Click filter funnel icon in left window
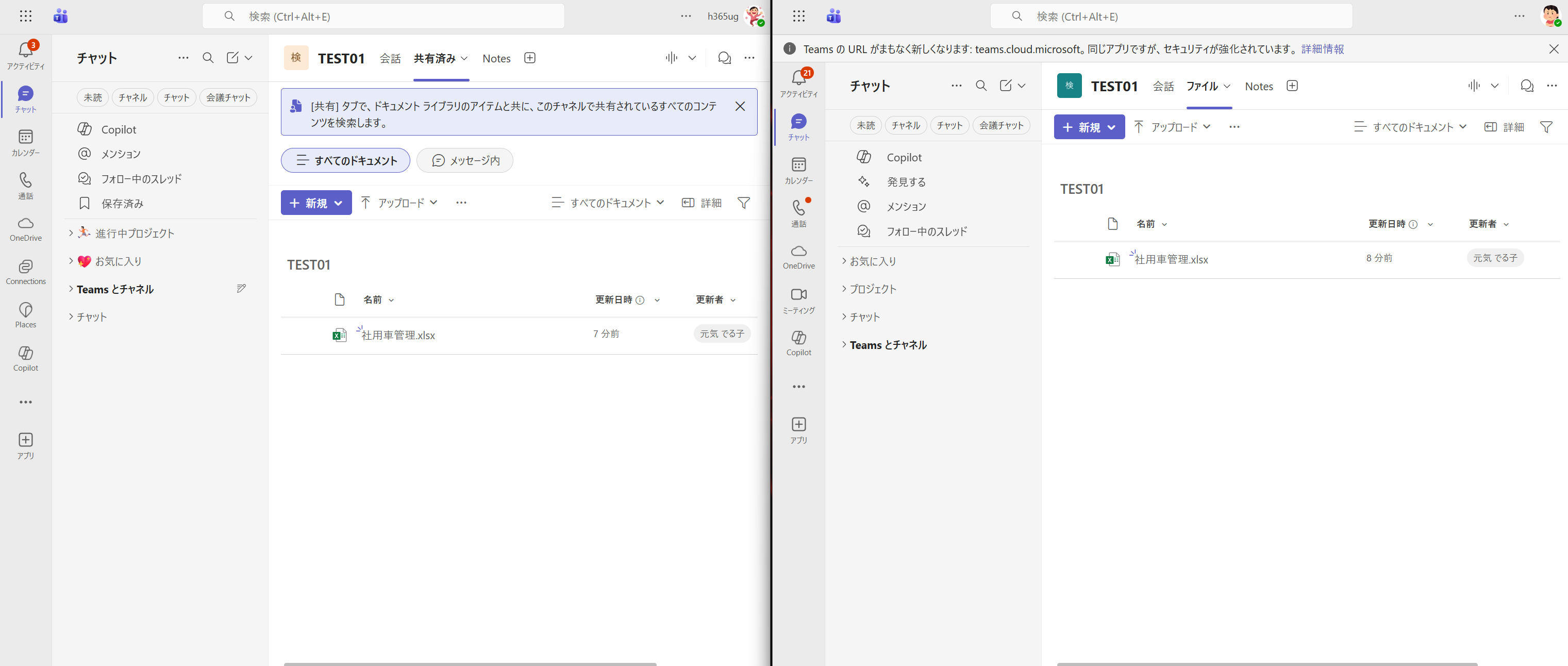 click(x=743, y=203)
